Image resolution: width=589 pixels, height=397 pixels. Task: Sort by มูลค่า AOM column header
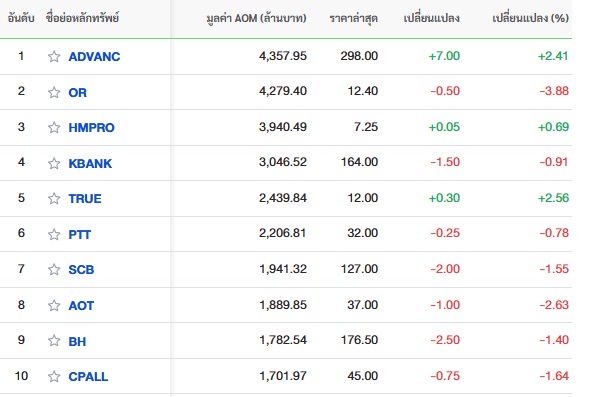tap(256, 18)
